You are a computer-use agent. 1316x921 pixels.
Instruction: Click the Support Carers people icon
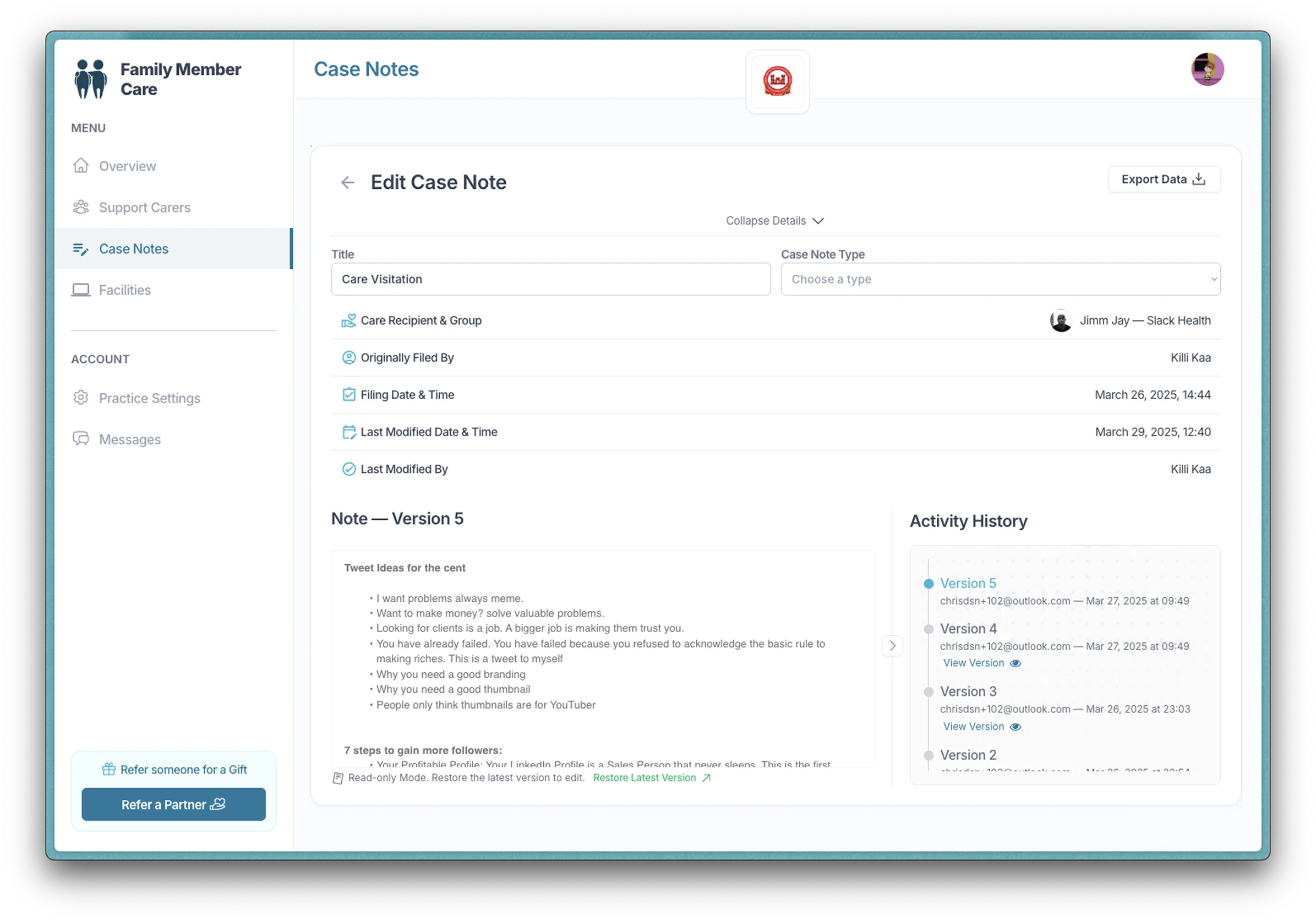[x=81, y=207]
